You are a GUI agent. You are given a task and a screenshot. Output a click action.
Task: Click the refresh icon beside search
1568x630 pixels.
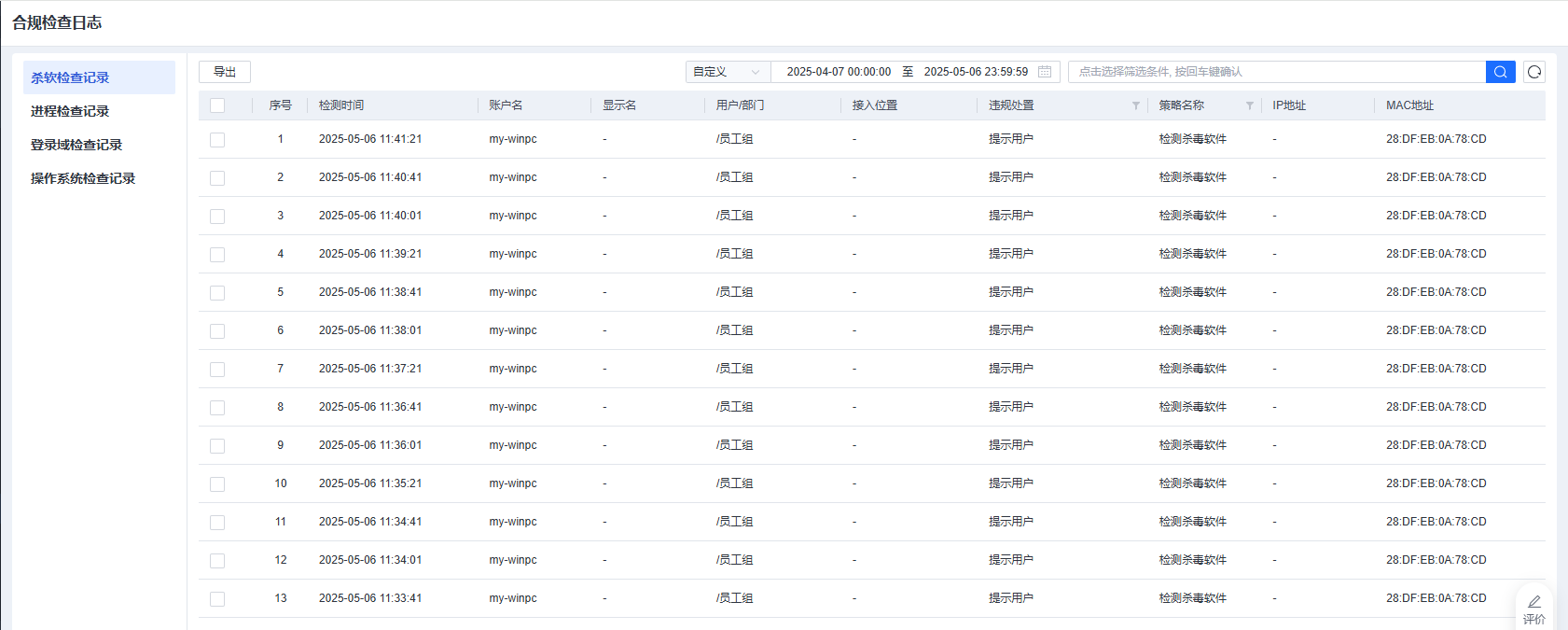(x=1534, y=72)
